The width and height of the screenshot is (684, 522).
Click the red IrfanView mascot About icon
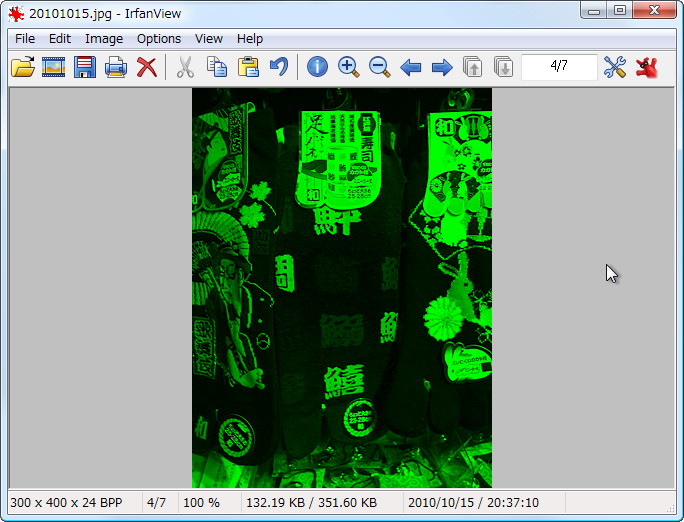pyautogui.click(x=646, y=67)
